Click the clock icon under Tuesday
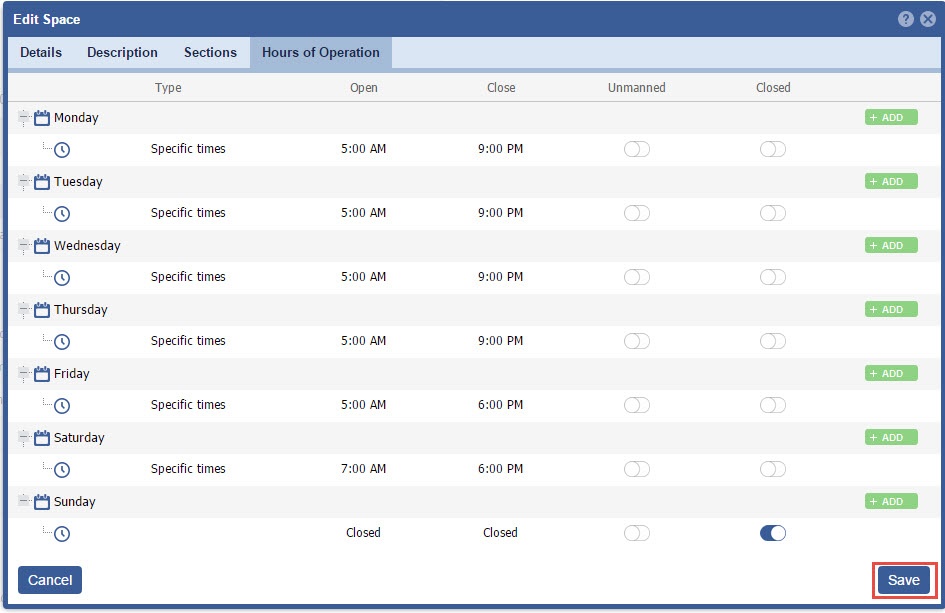The image size is (945, 613). pos(62,214)
